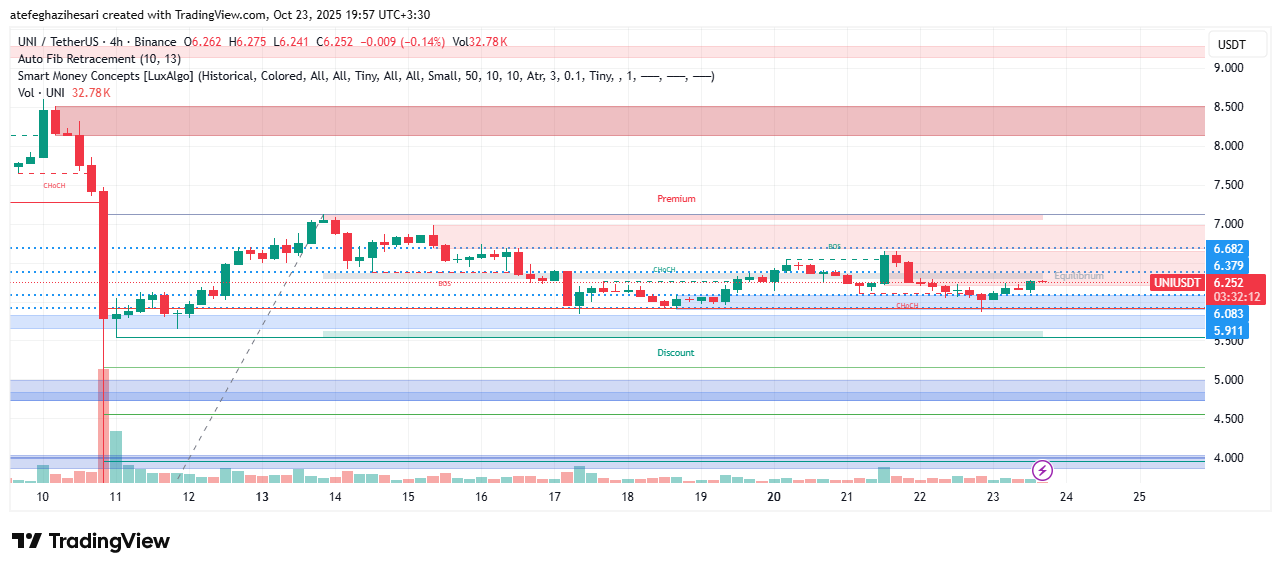Click the date 13 on time axis
1281x571 pixels.
(x=262, y=496)
